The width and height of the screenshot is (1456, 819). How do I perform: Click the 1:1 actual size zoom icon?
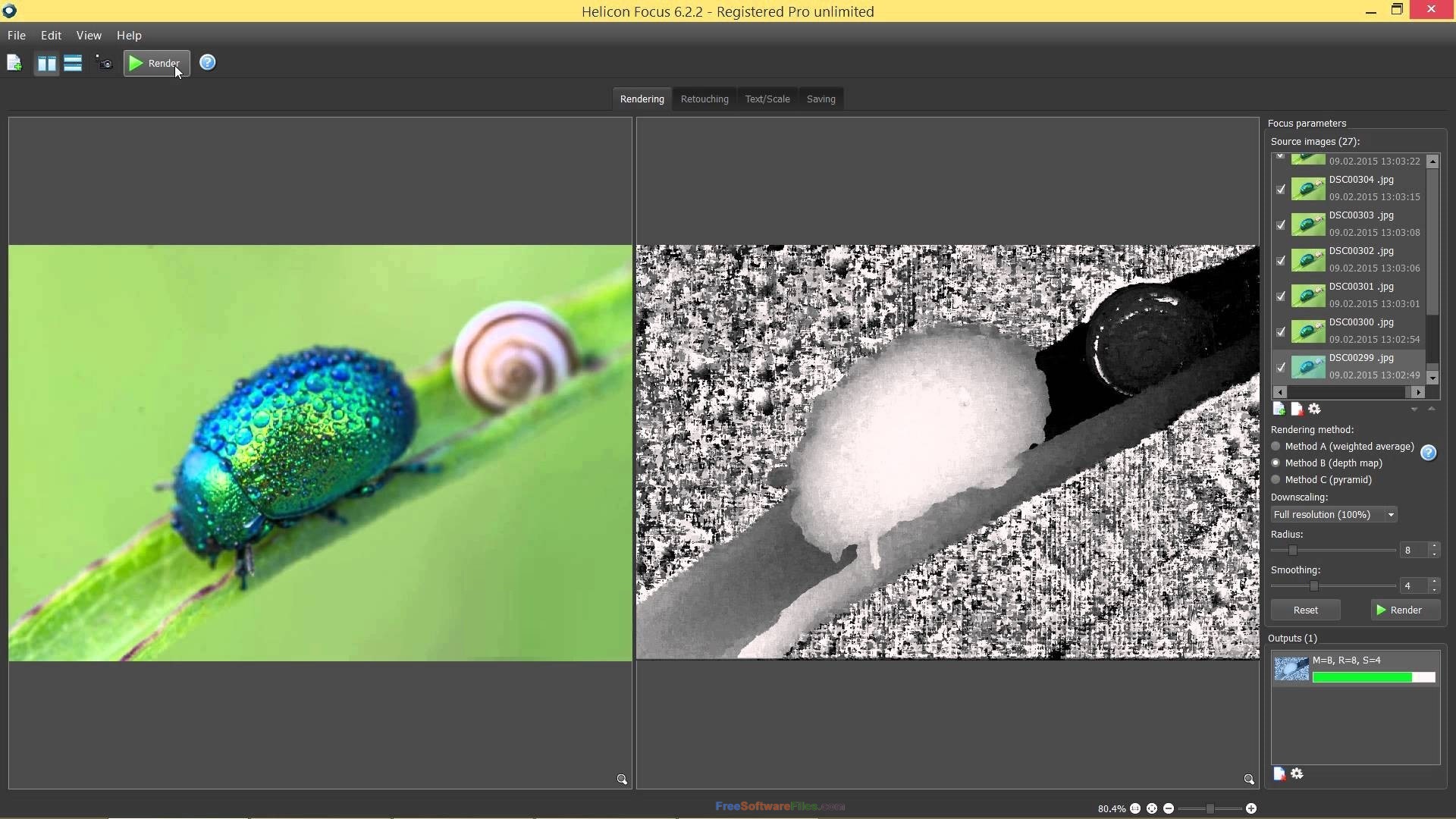point(1135,808)
